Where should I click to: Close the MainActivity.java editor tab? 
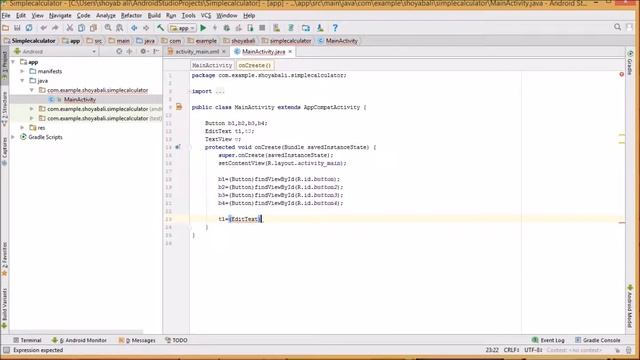290,52
